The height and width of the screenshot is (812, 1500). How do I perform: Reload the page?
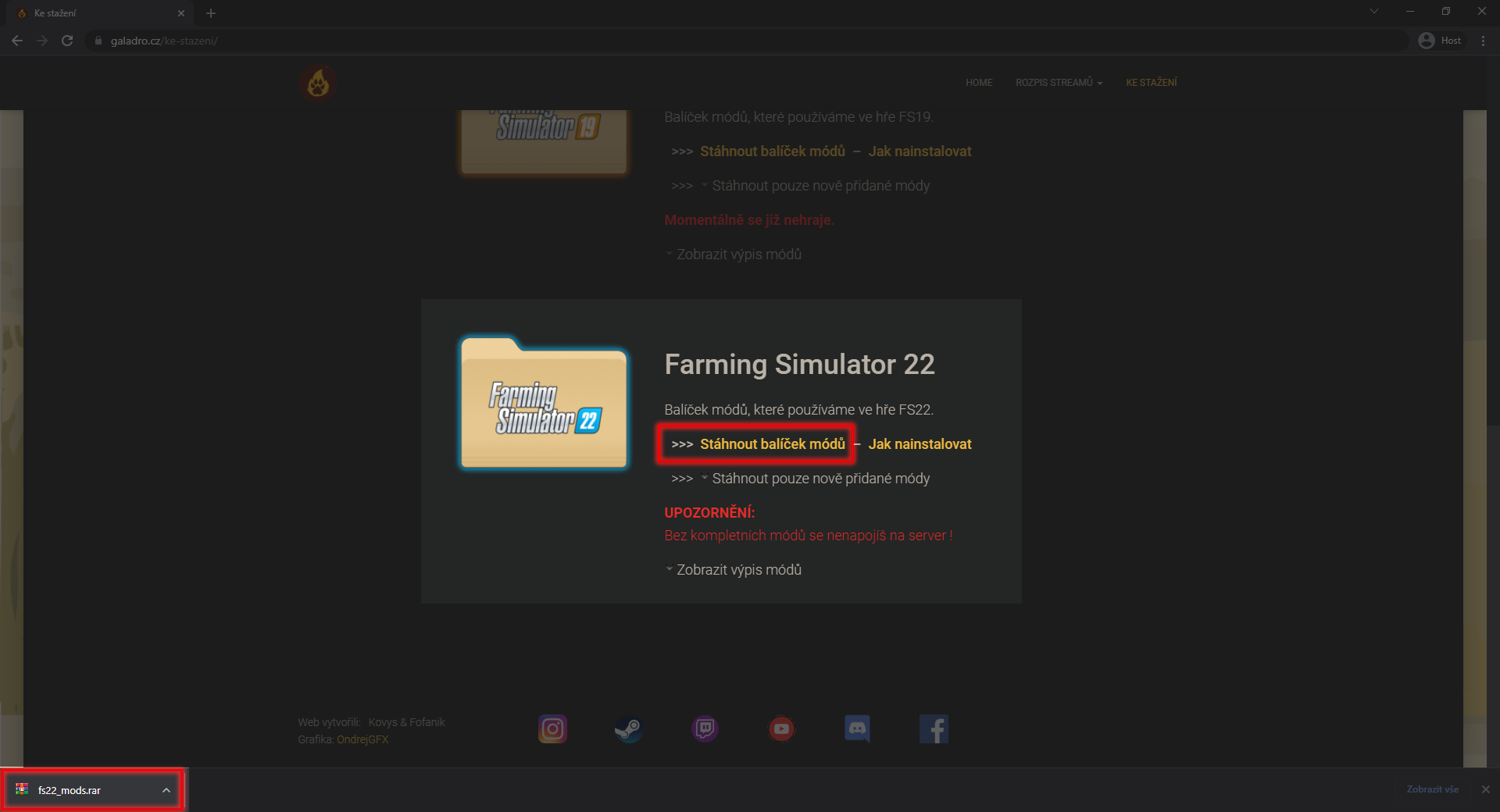67,41
